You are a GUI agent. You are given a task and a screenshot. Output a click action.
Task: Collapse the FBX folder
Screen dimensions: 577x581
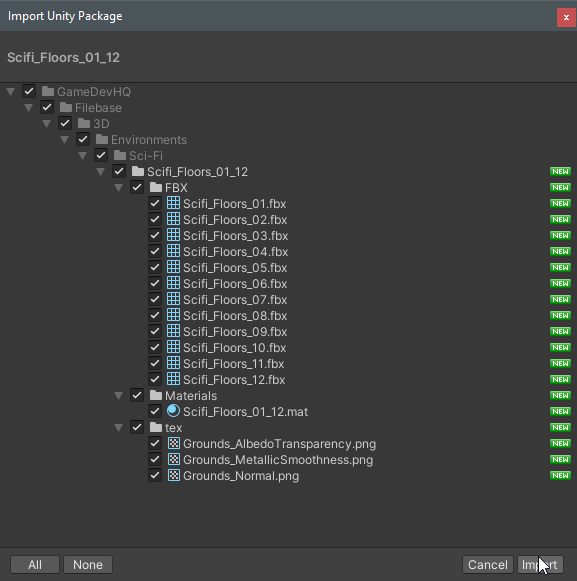click(118, 187)
